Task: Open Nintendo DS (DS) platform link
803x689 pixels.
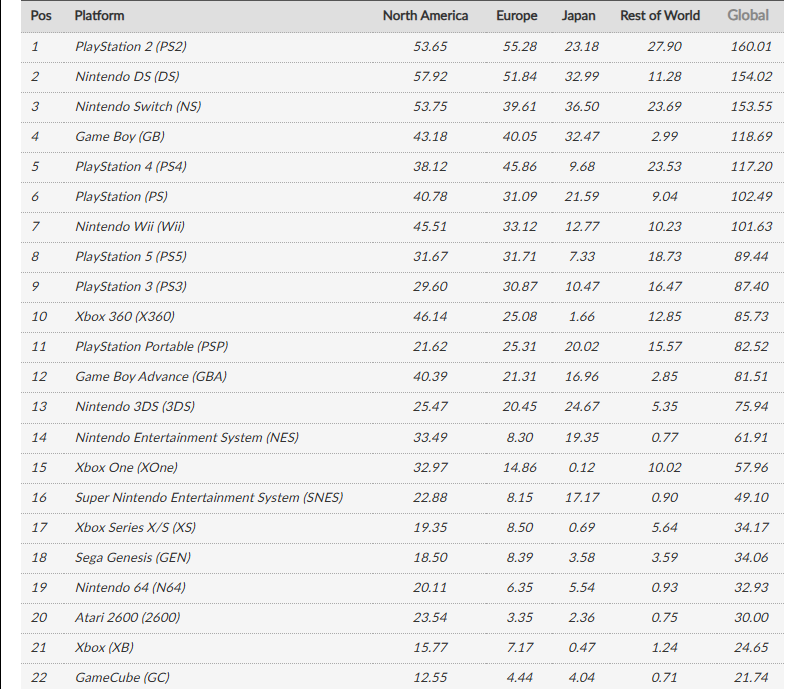Action: (127, 76)
